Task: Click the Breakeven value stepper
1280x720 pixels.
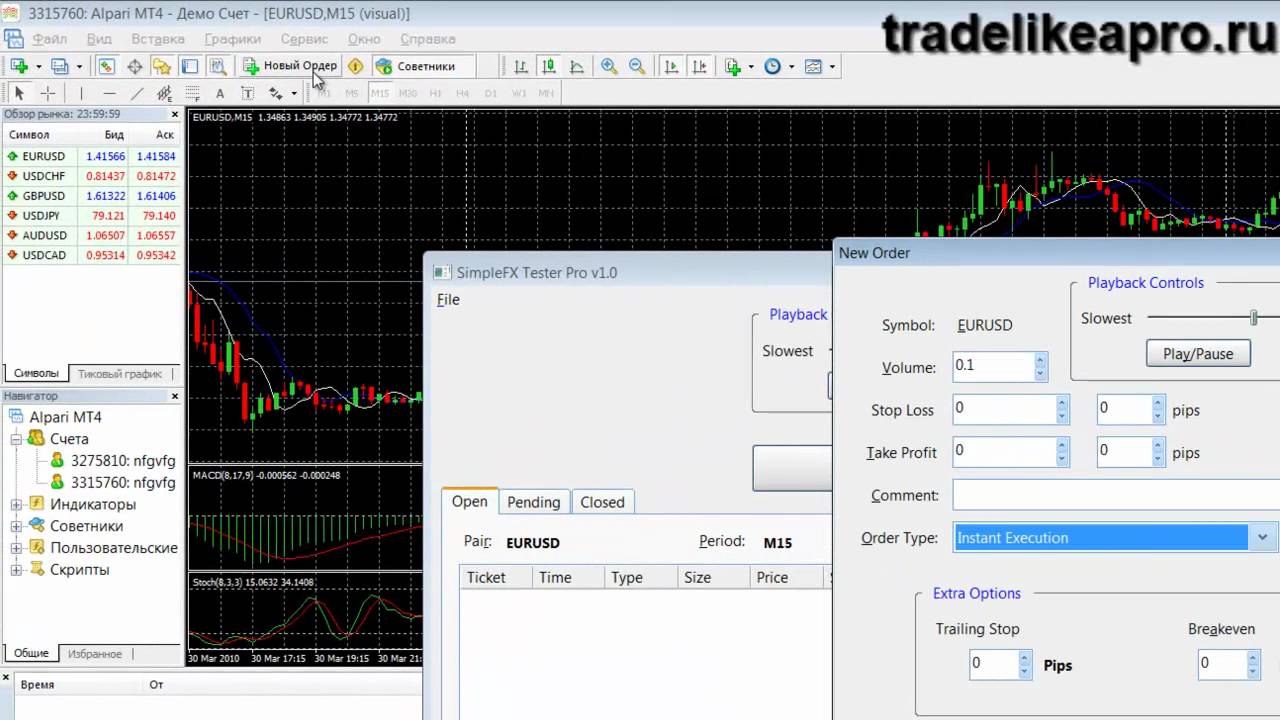Action: point(1253,664)
